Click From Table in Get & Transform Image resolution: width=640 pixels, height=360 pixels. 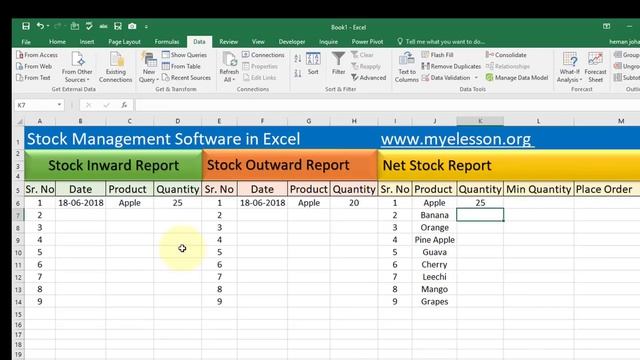click(181, 66)
